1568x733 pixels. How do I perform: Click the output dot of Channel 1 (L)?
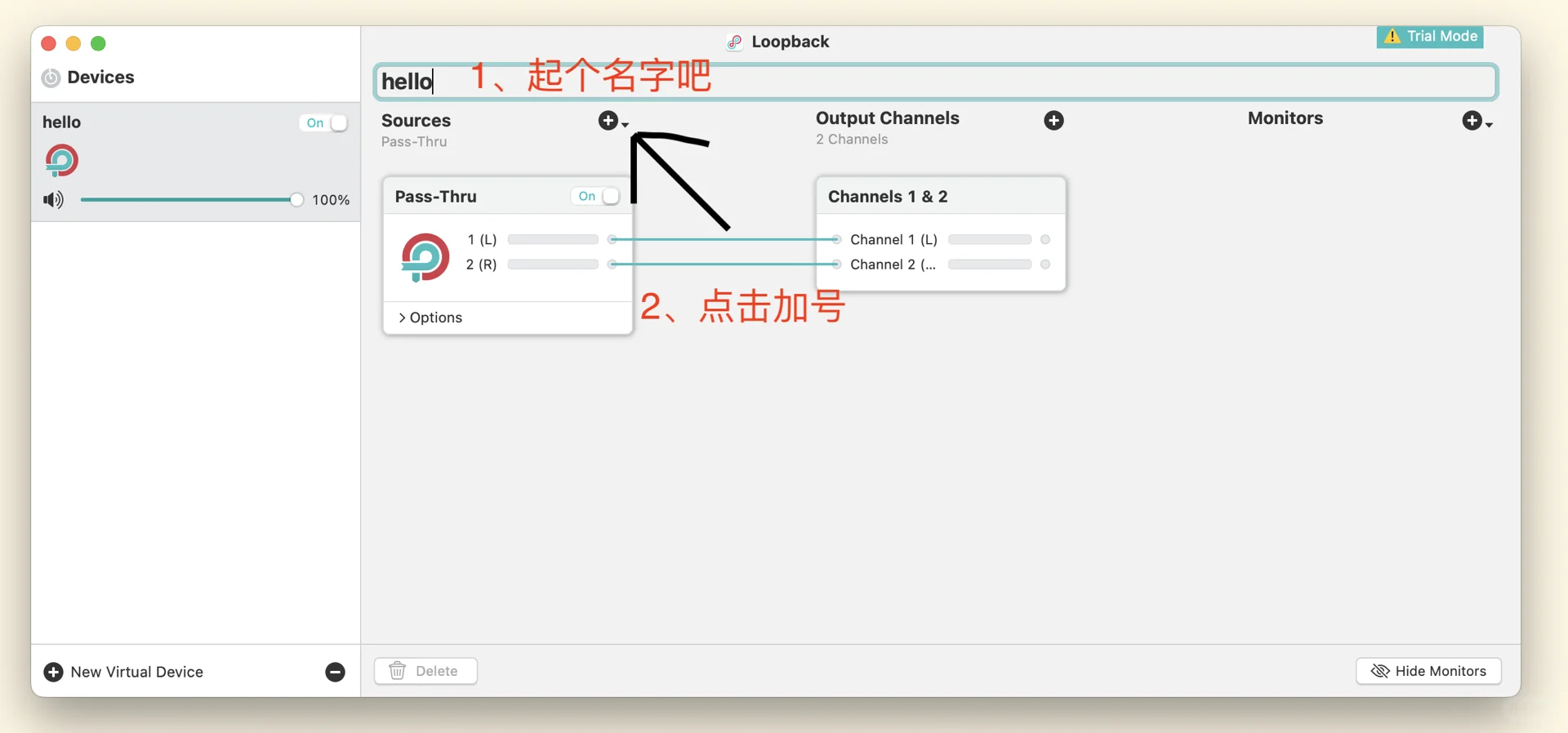click(1045, 239)
